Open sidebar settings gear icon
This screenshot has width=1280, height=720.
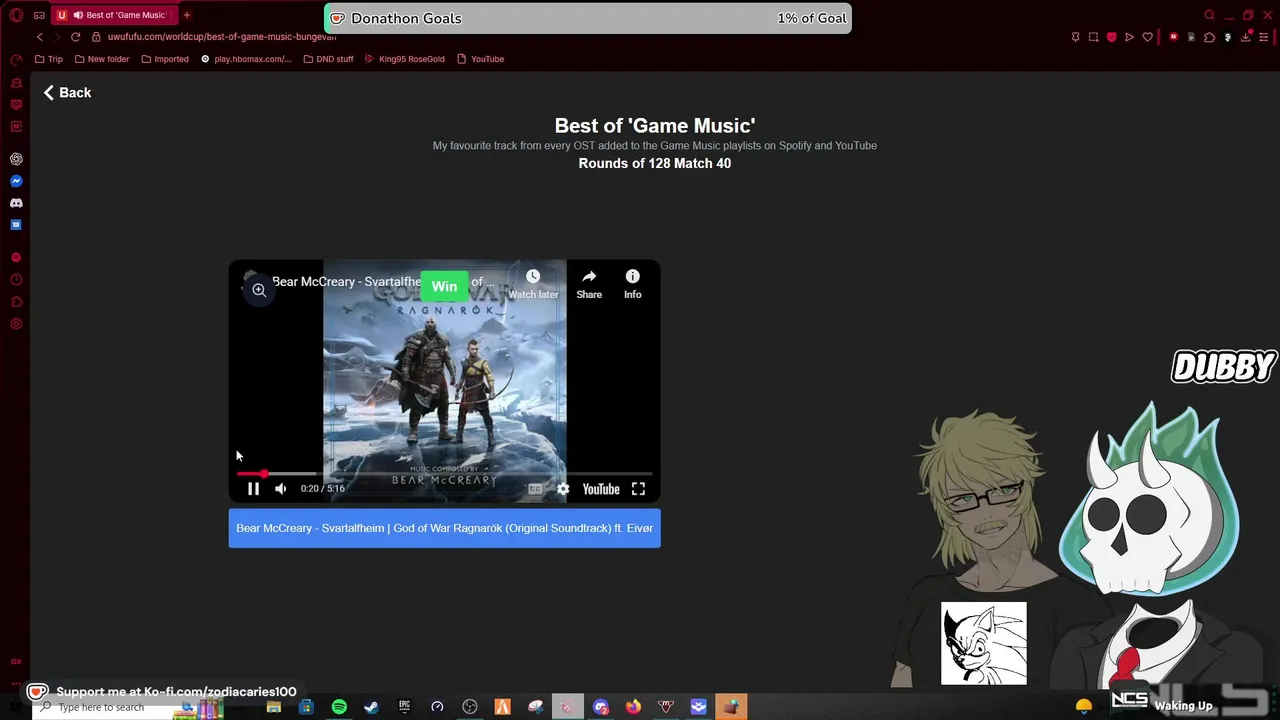tap(16, 324)
